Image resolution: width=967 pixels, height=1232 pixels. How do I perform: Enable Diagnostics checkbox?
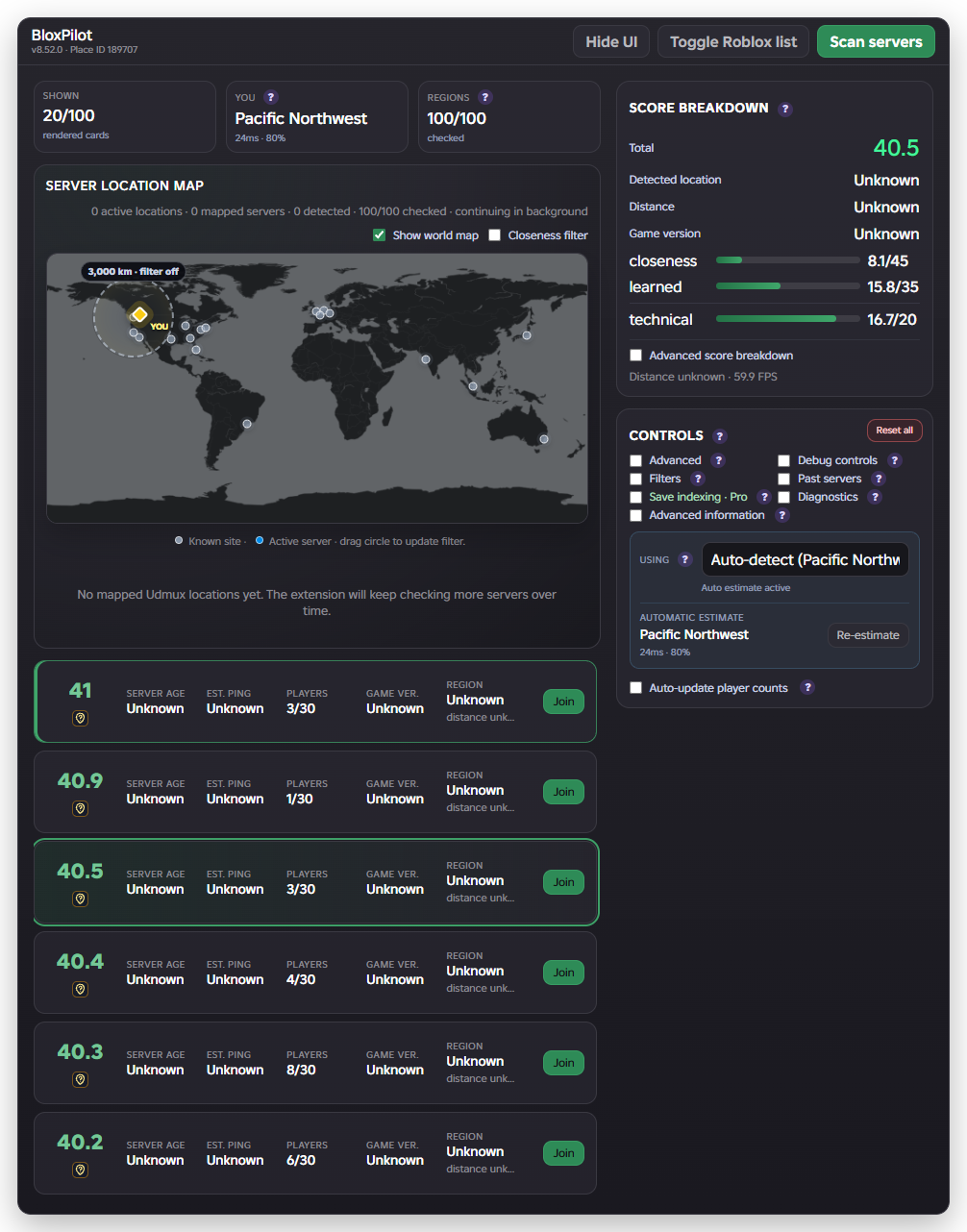(784, 497)
